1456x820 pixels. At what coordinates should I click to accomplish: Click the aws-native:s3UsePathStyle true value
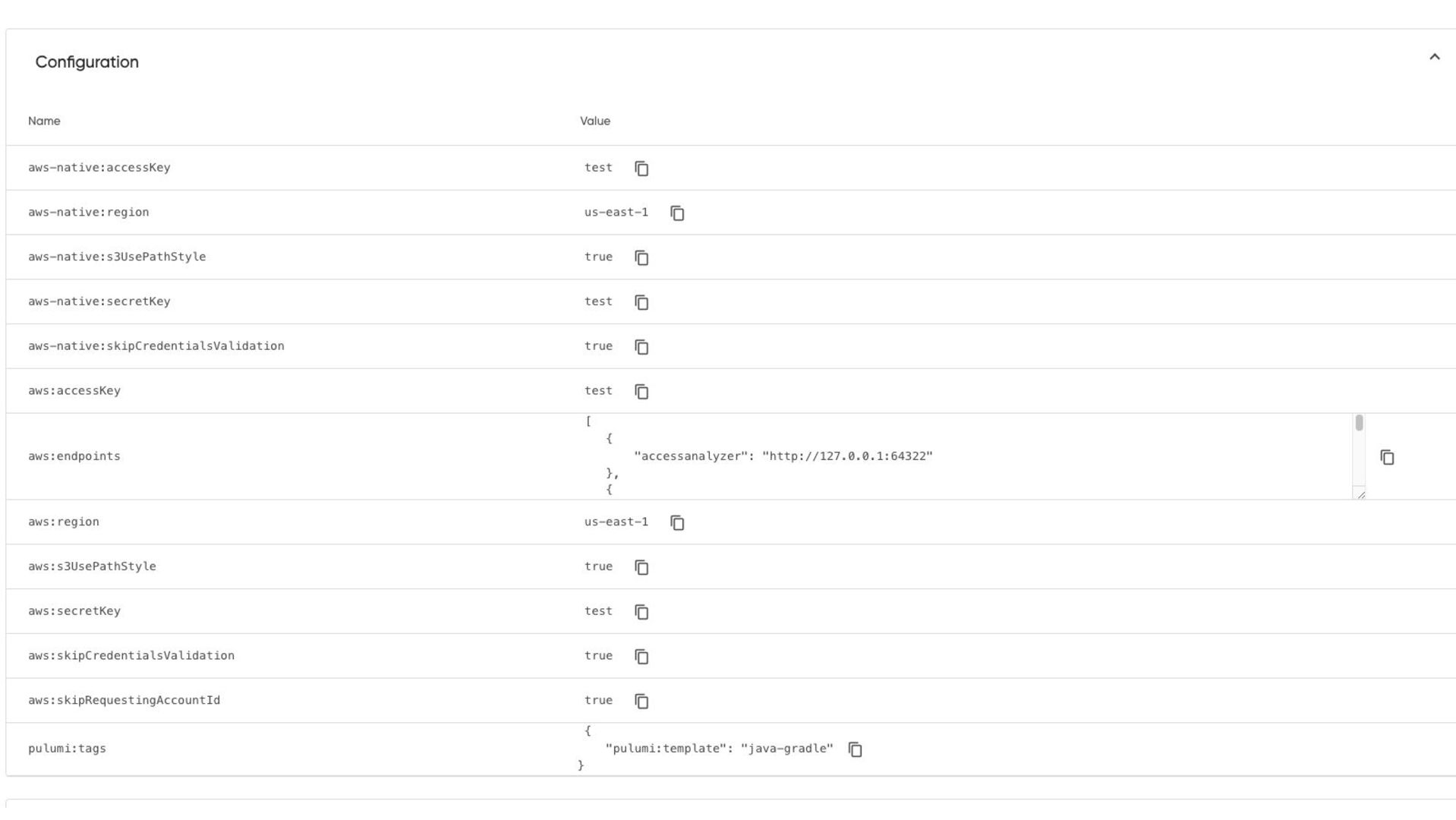tap(598, 257)
